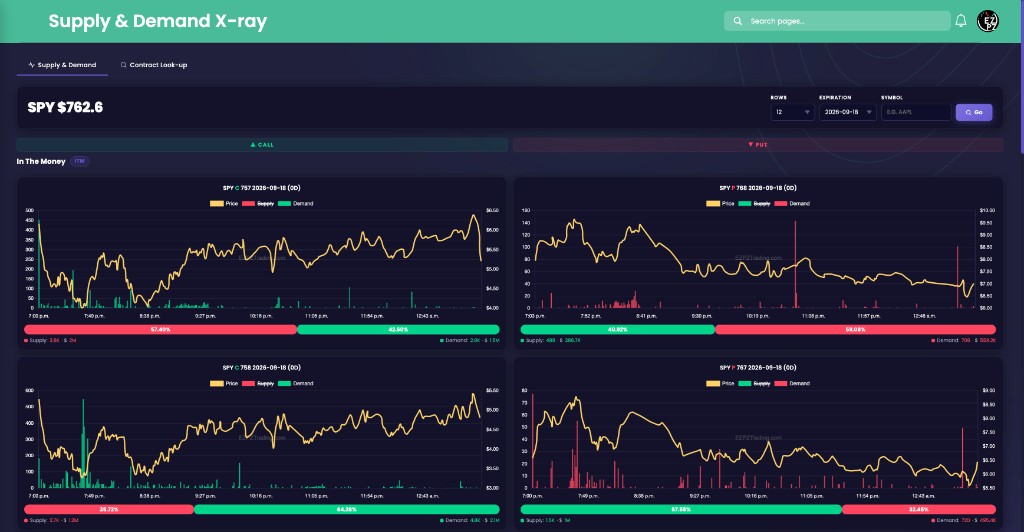Click the 42.60% green demand bar
Screen dimensions: 1024x532
click(x=398, y=330)
